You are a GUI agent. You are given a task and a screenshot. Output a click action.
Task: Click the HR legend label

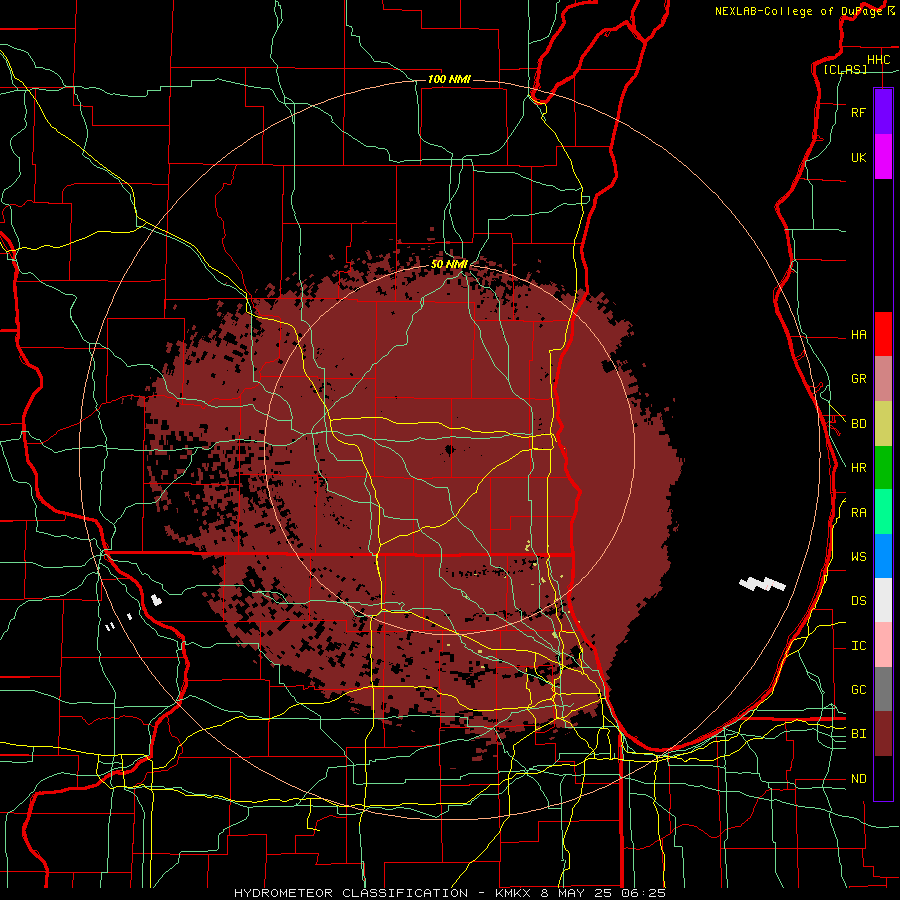point(859,468)
